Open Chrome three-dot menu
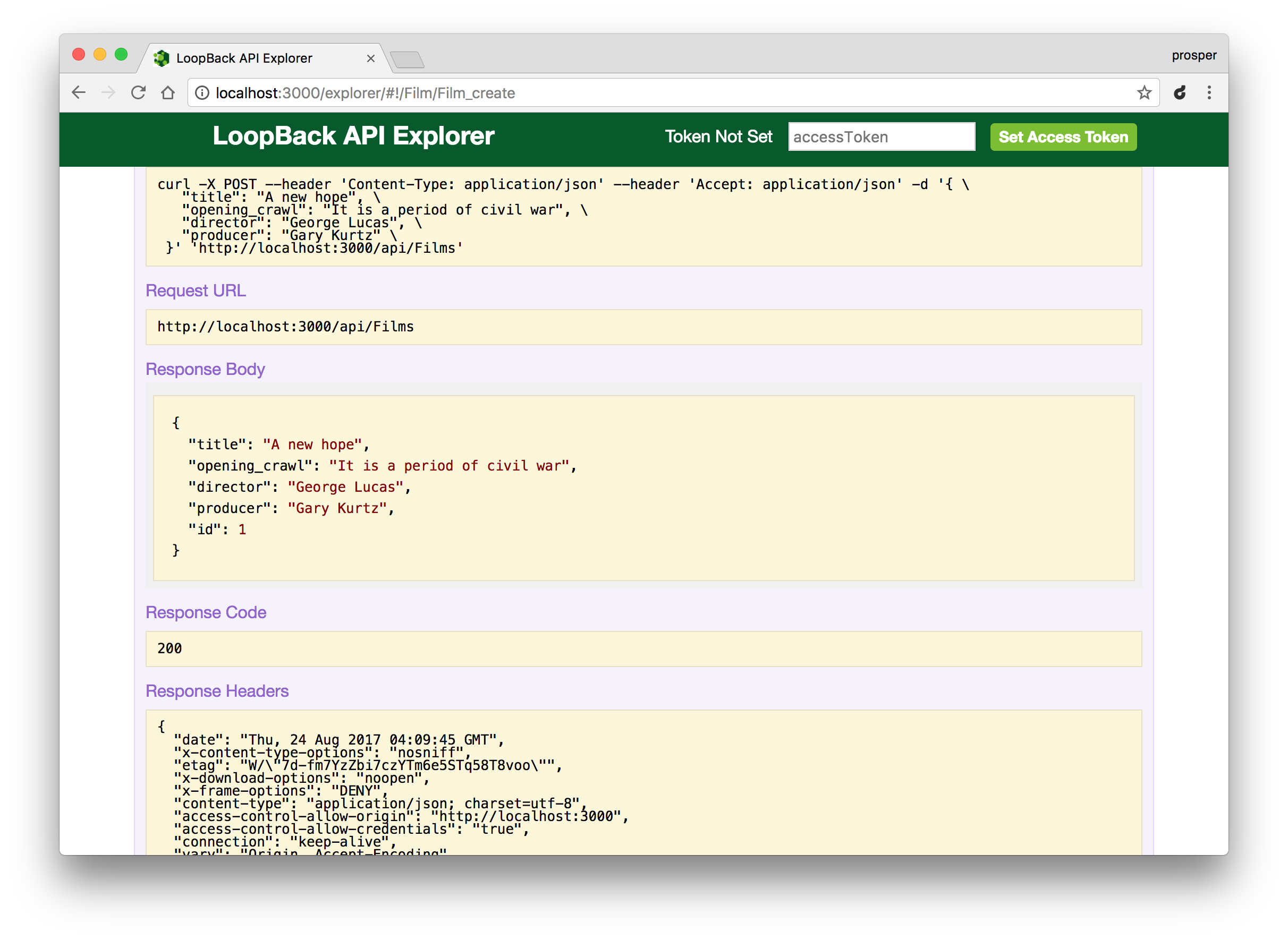This screenshot has height=940, width=1288. pyautogui.click(x=1209, y=93)
